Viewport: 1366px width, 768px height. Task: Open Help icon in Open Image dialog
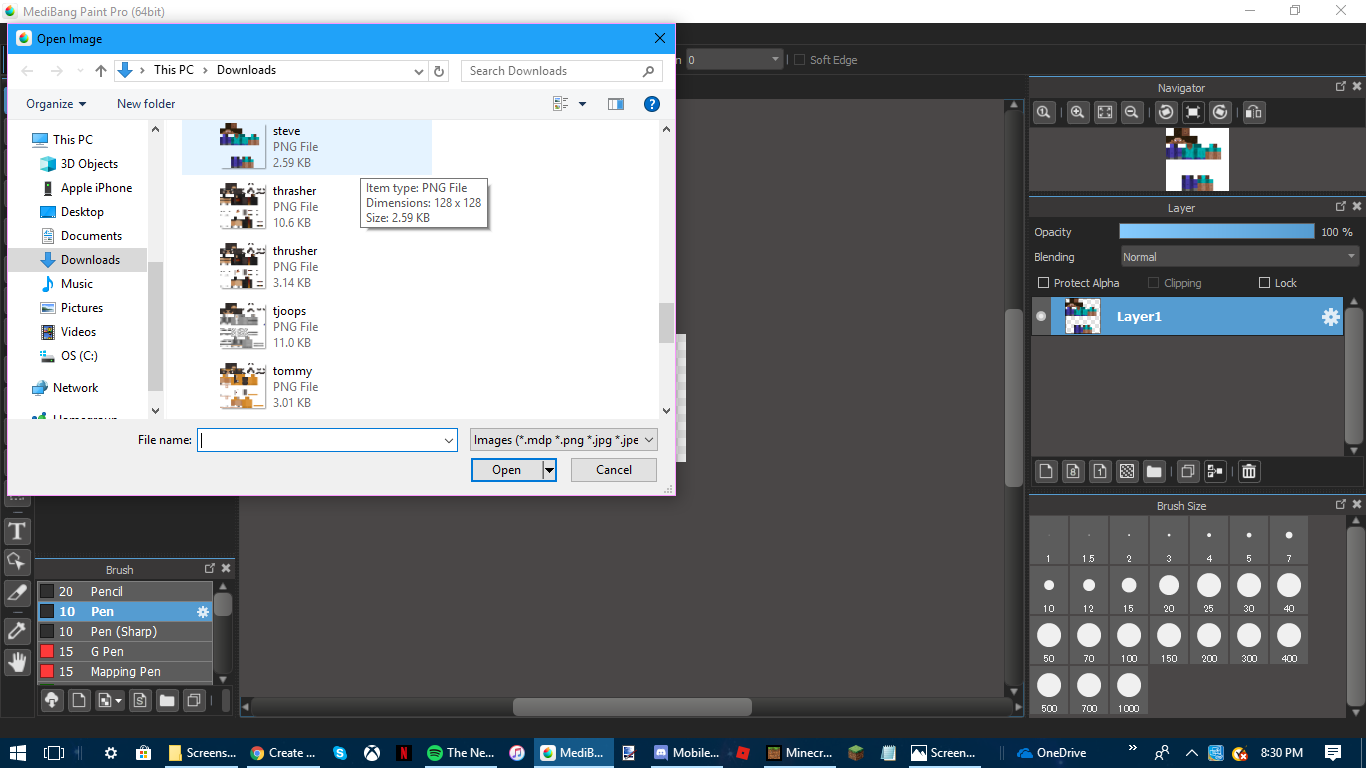coord(651,104)
